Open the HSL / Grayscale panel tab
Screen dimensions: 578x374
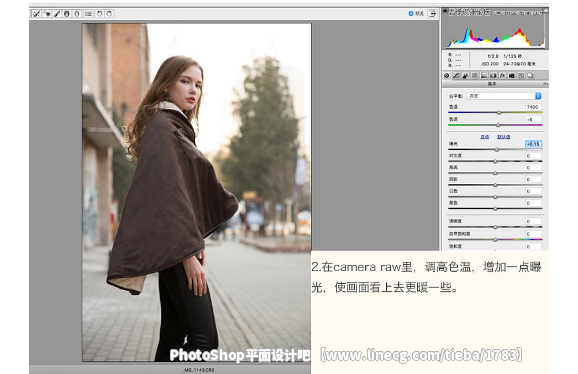pyautogui.click(x=474, y=76)
